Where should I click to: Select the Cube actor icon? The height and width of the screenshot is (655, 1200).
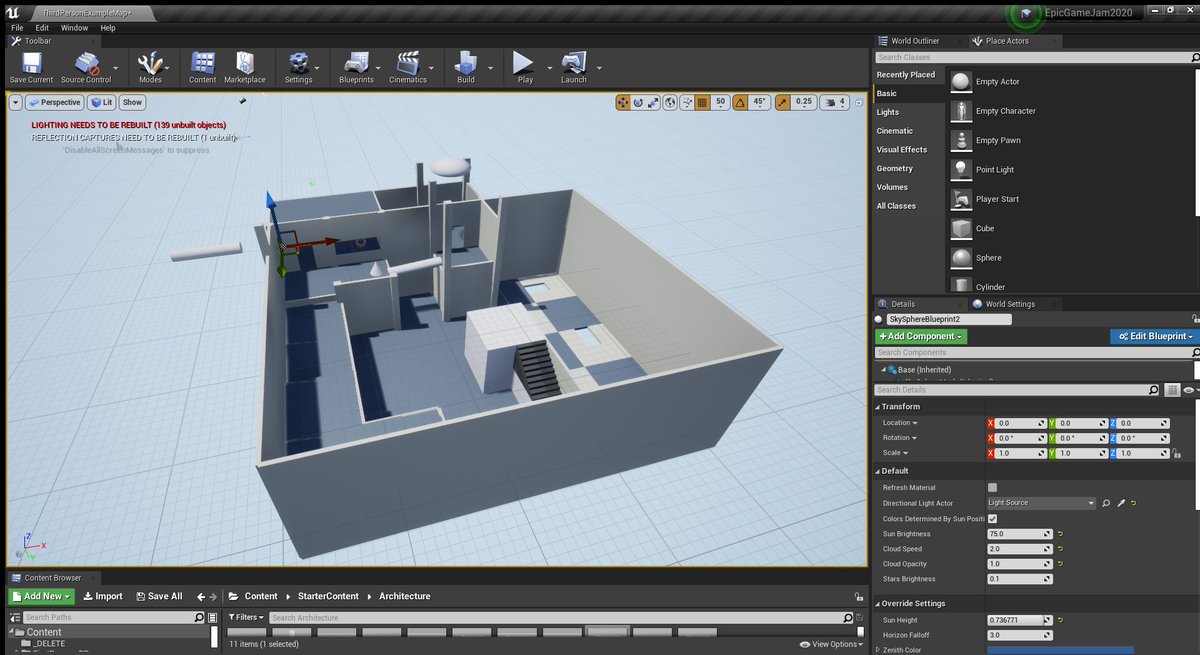tap(961, 228)
